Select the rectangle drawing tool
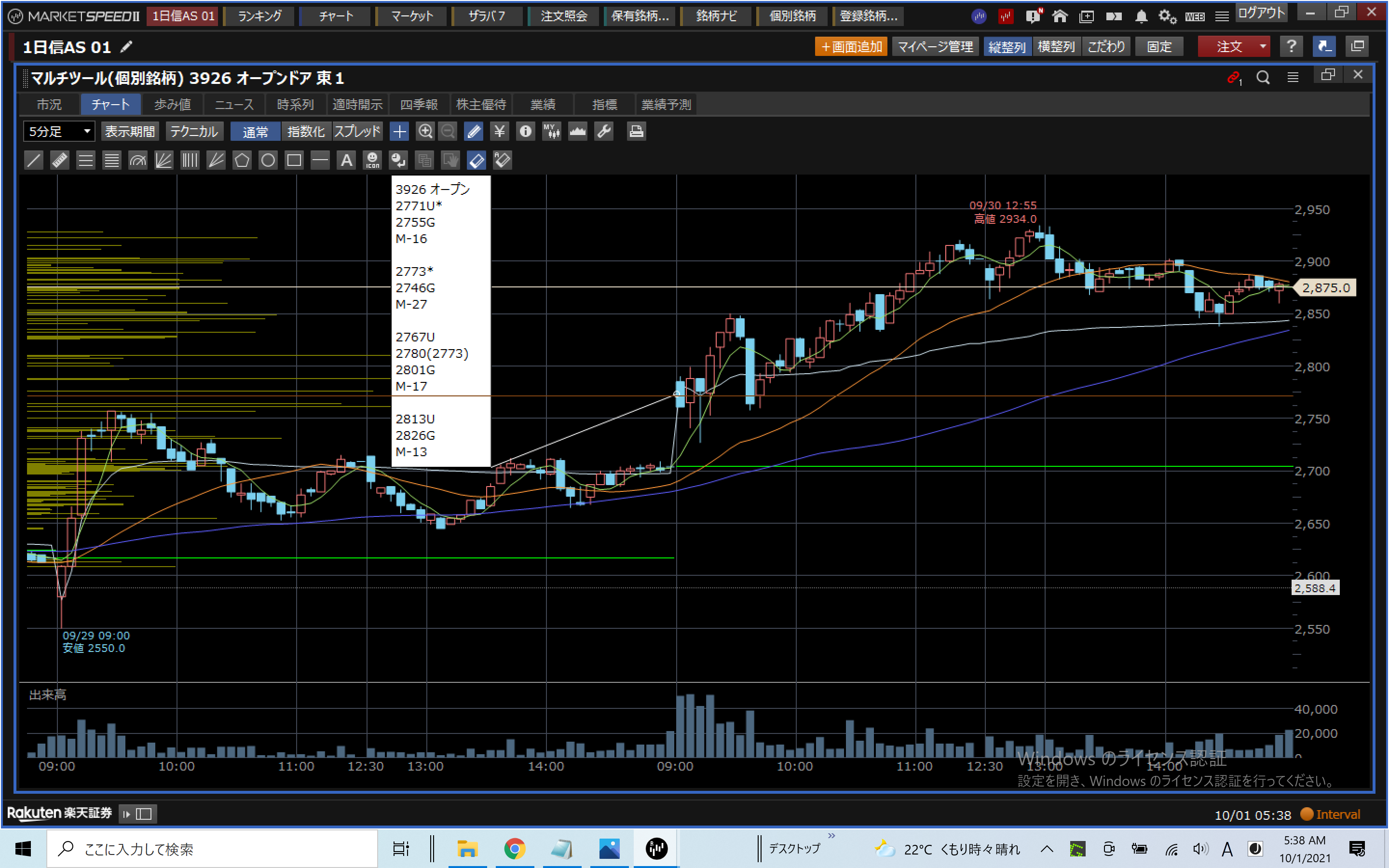Screen dimensions: 1389x868 (x=294, y=160)
